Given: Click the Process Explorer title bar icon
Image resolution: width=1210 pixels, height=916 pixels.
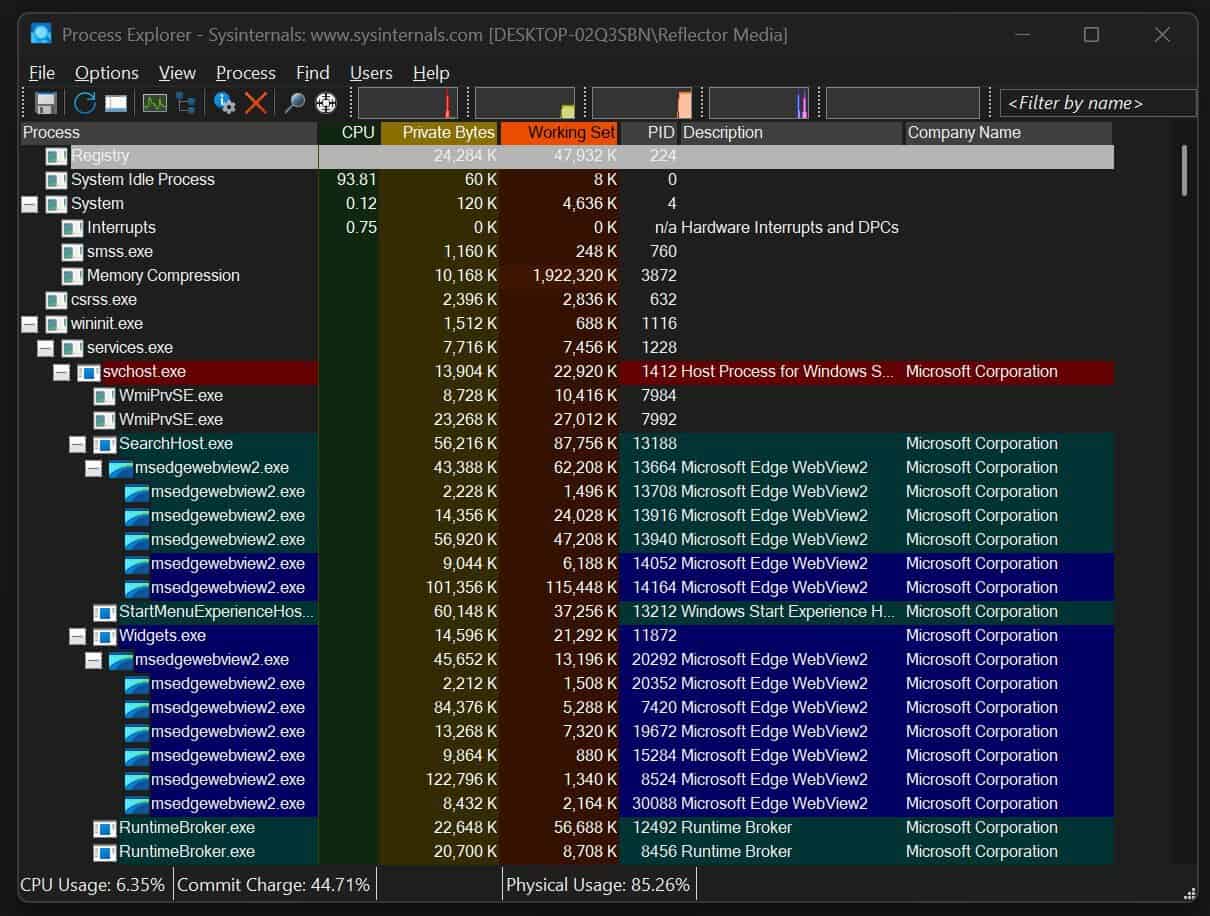Looking at the screenshot, I should click(x=41, y=34).
